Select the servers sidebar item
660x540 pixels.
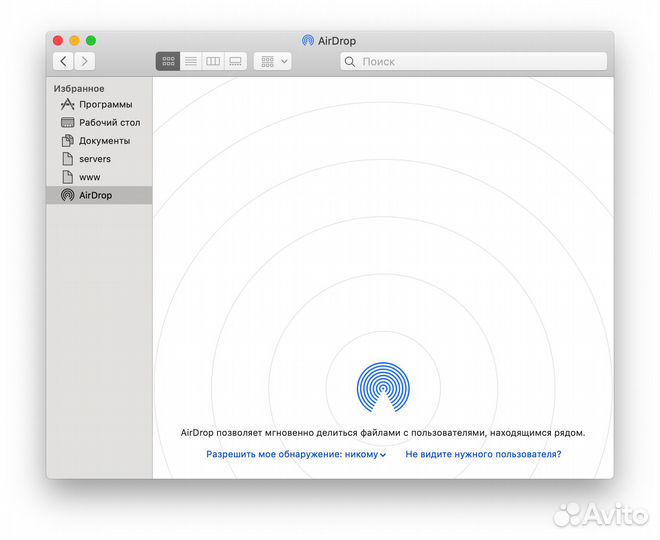[94, 159]
